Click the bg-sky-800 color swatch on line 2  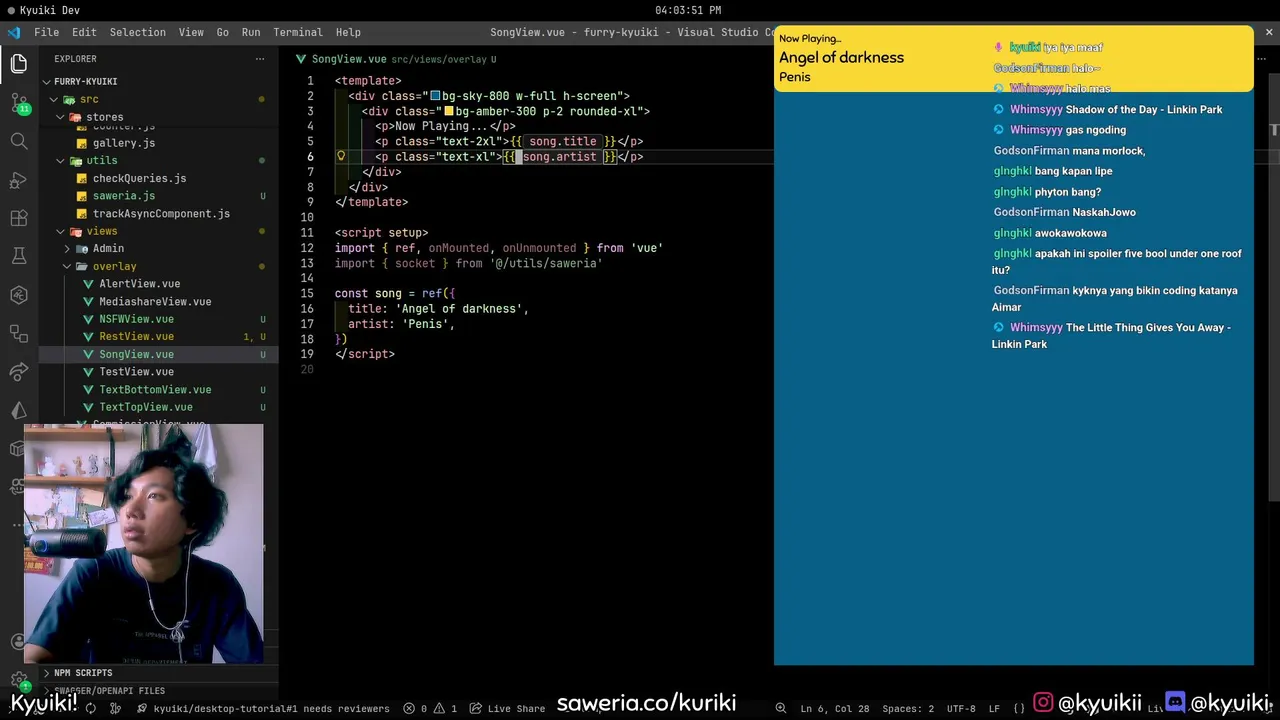click(x=435, y=96)
